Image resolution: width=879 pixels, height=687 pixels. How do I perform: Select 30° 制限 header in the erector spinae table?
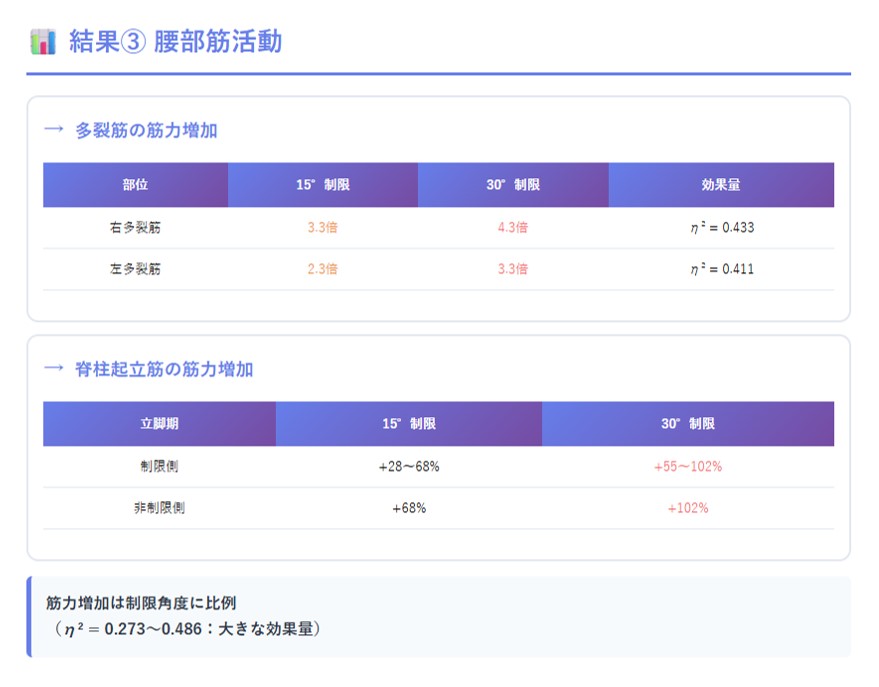pos(687,424)
